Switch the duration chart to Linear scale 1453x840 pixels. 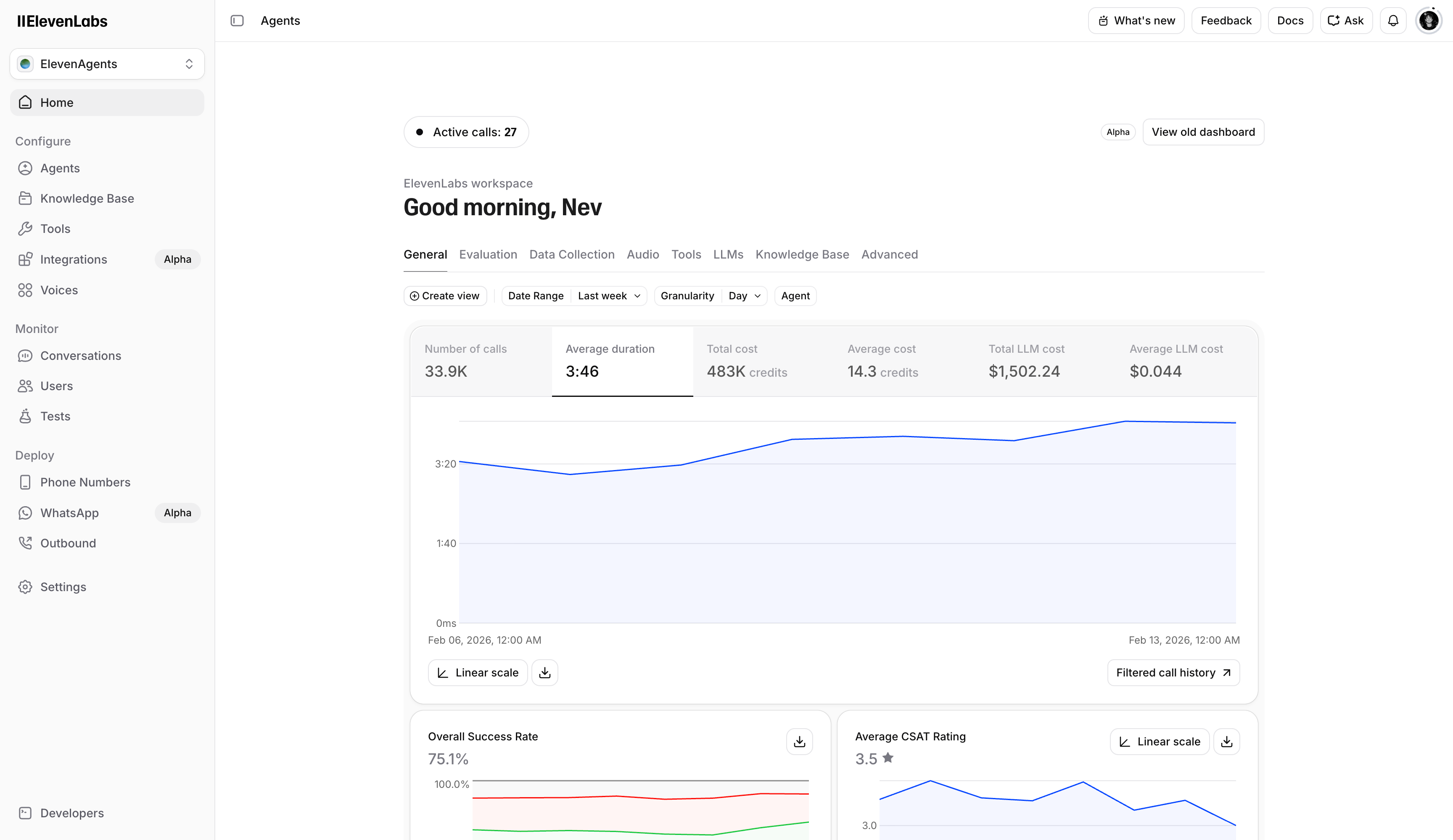click(478, 672)
